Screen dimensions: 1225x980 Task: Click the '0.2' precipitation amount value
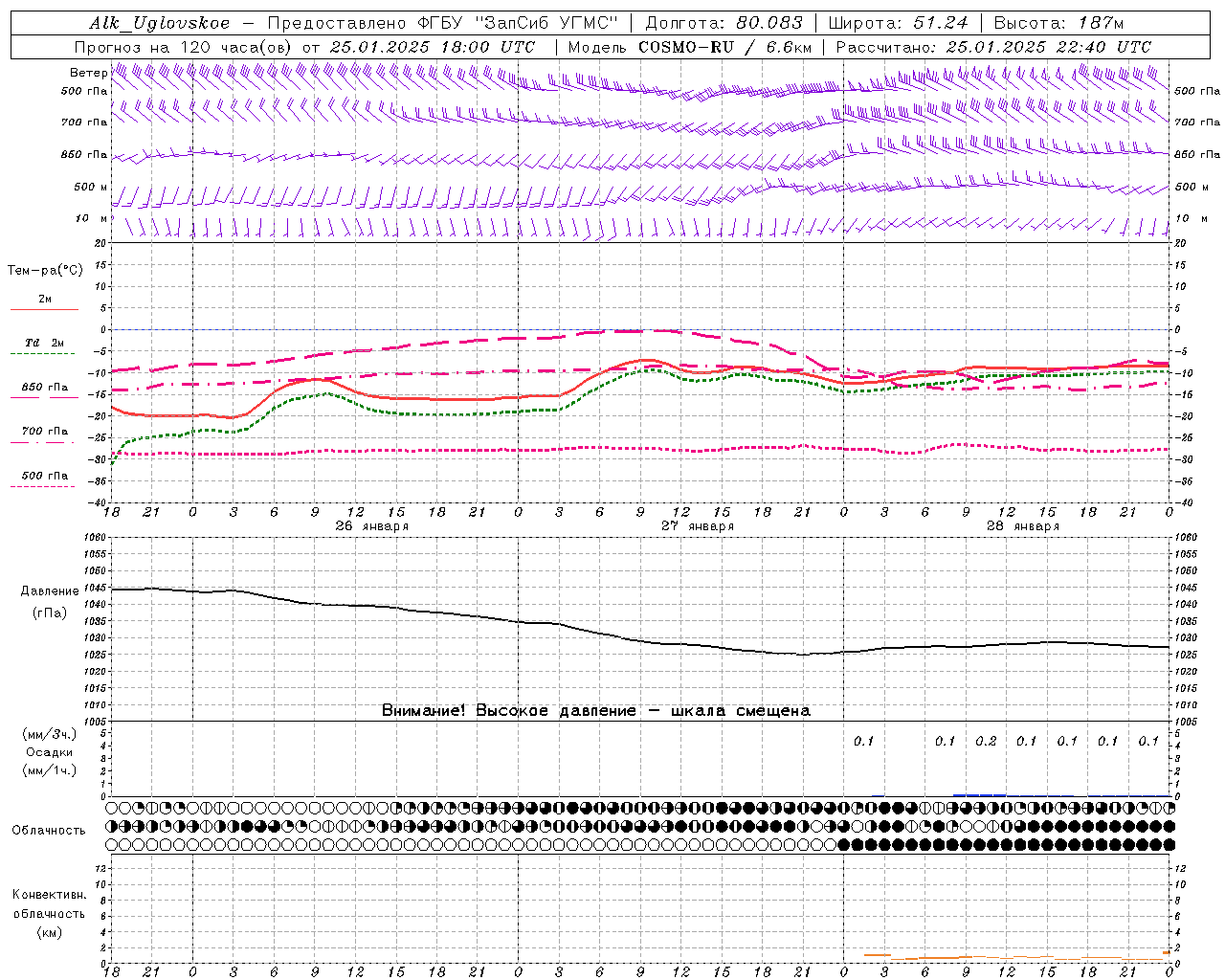coord(986,741)
